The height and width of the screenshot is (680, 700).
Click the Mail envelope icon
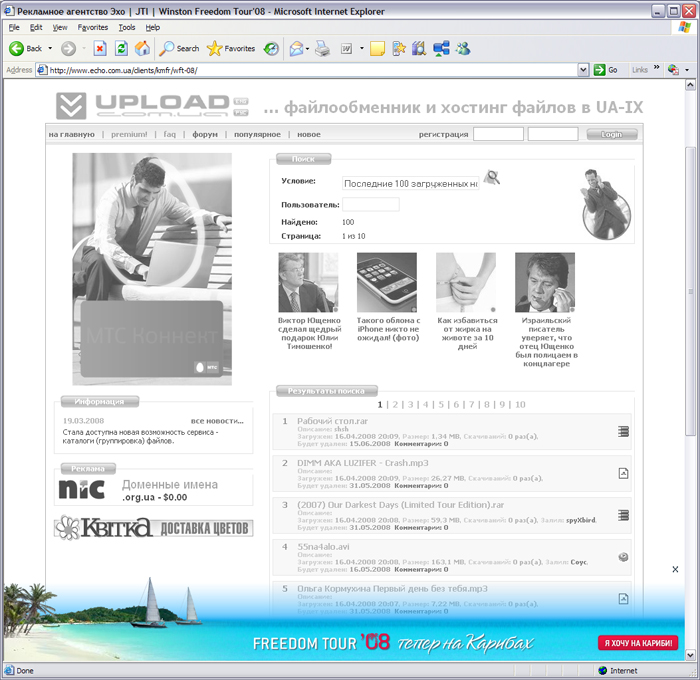tap(296, 48)
